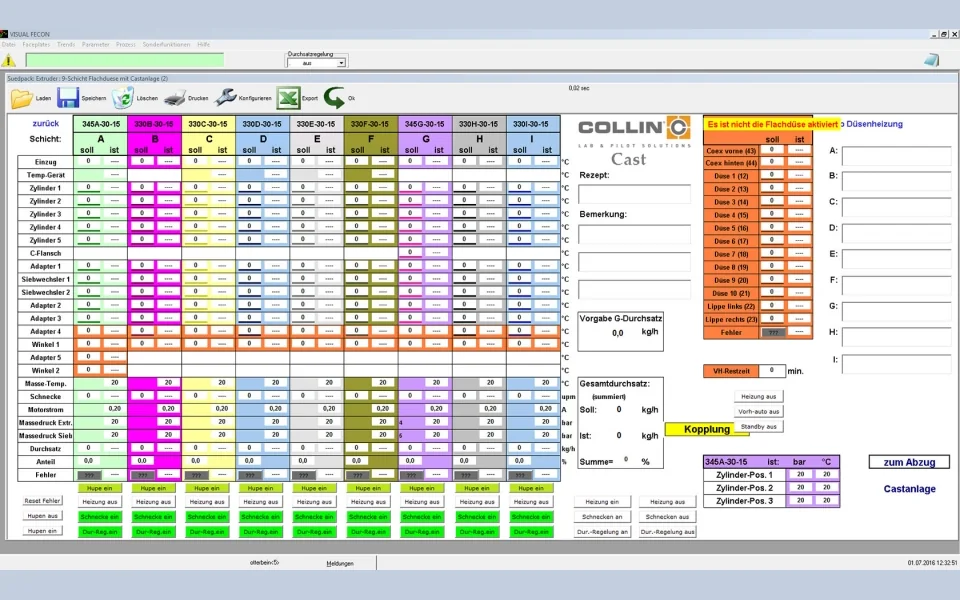This screenshot has width=960, height=600.
Task: Click the yellow warning triangle icon
Action: tap(9, 60)
